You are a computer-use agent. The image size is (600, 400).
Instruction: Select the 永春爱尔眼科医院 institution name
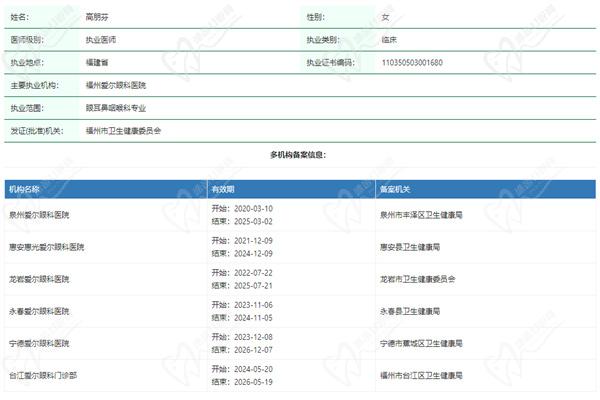41,311
